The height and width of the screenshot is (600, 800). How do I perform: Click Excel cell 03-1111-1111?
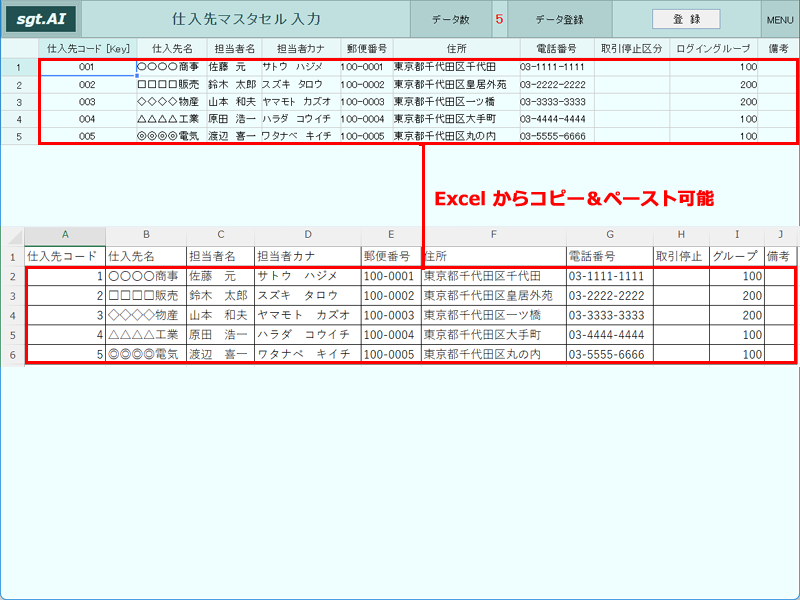[x=610, y=276]
